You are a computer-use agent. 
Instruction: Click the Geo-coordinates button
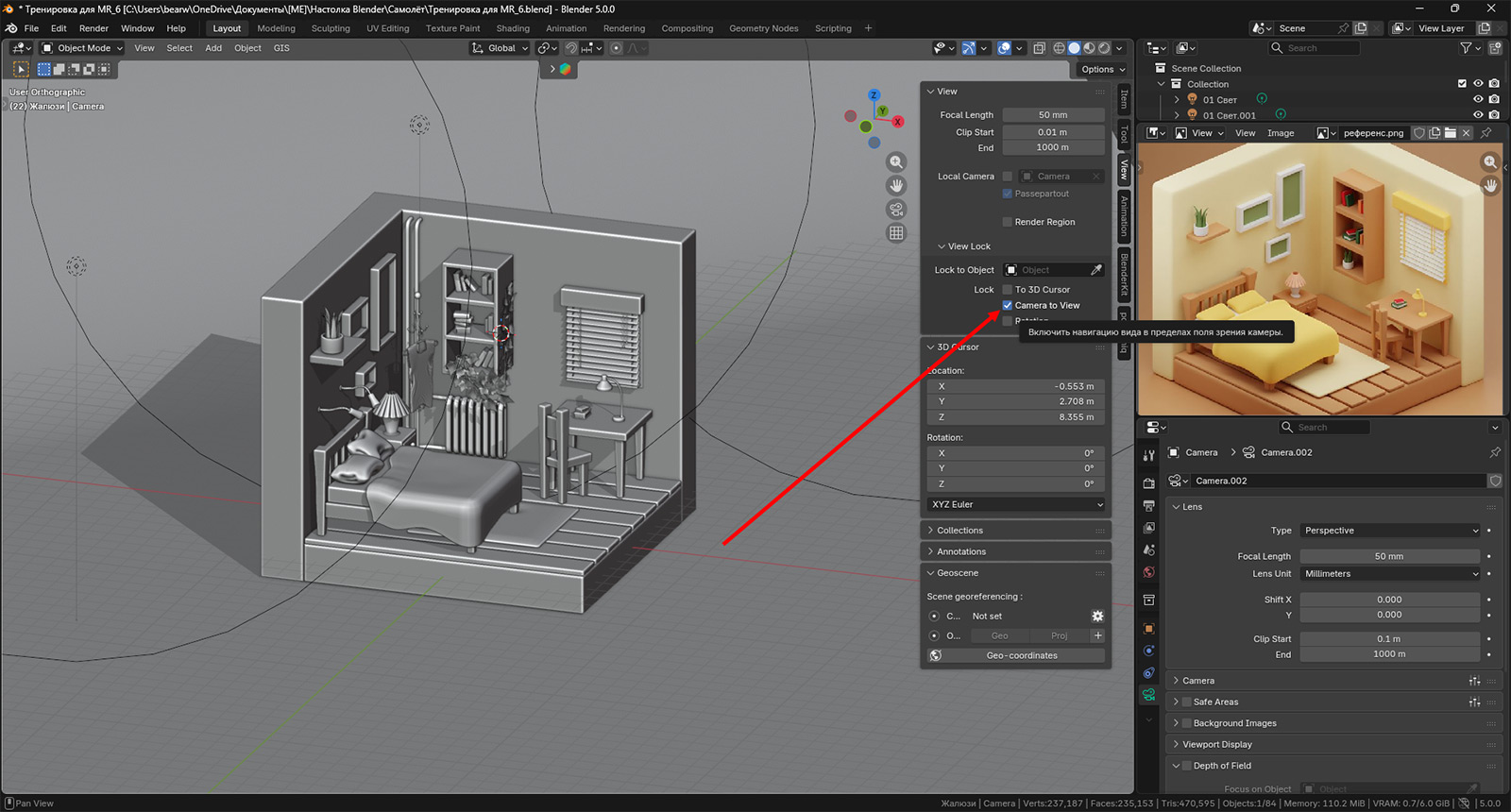point(1022,655)
